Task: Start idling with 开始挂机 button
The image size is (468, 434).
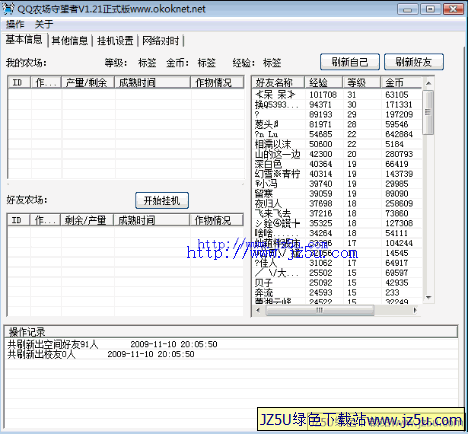Action: click(162, 200)
